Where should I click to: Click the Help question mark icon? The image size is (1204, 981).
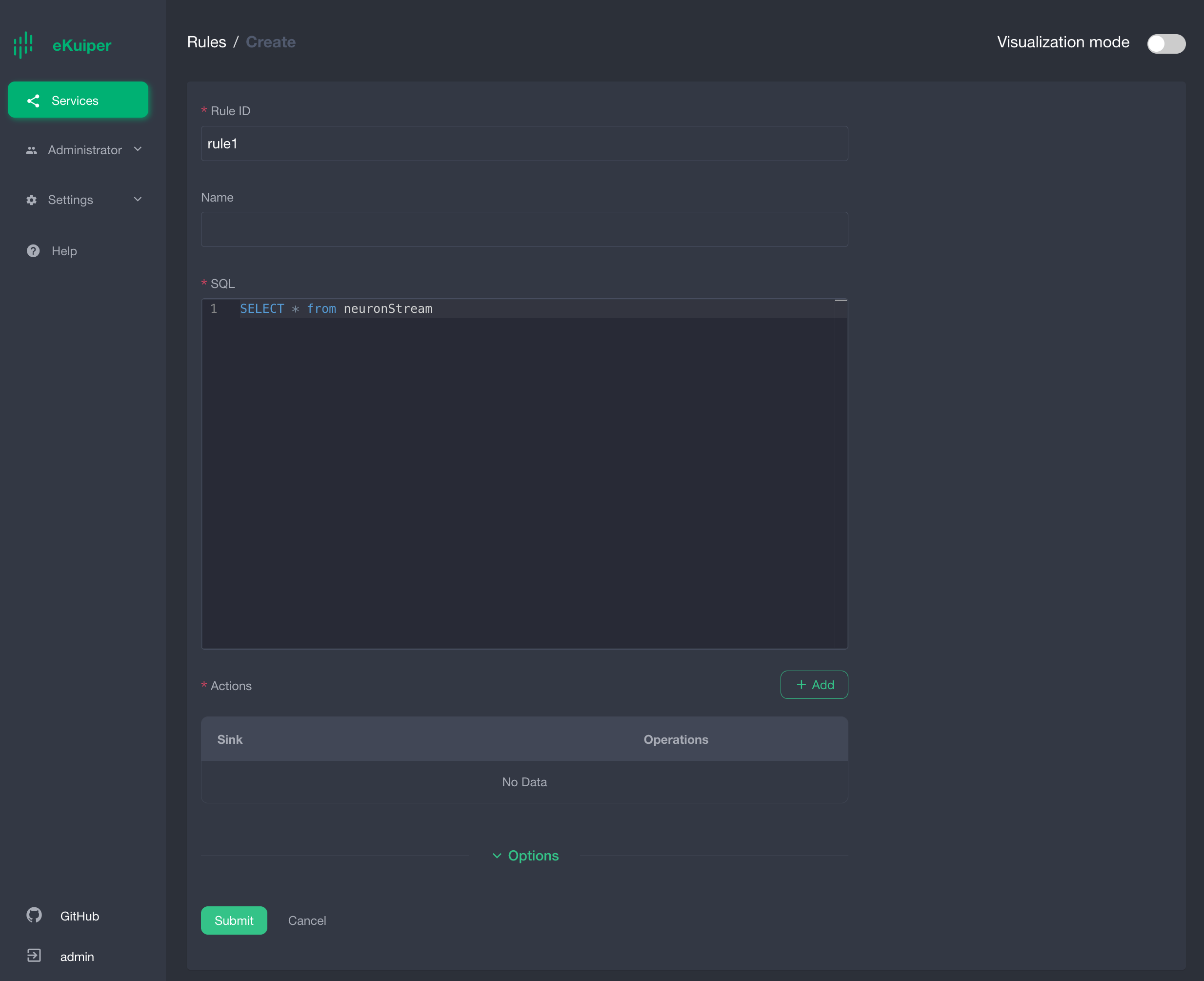coord(33,251)
